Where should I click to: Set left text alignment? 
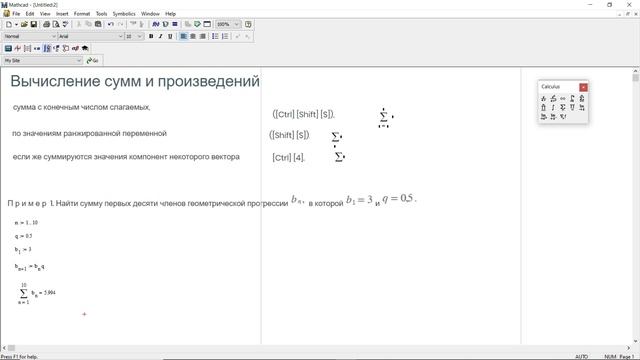tap(183, 36)
